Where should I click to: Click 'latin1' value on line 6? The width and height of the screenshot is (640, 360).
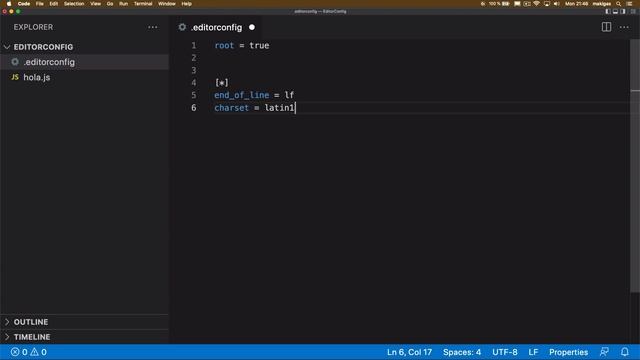click(x=279, y=108)
